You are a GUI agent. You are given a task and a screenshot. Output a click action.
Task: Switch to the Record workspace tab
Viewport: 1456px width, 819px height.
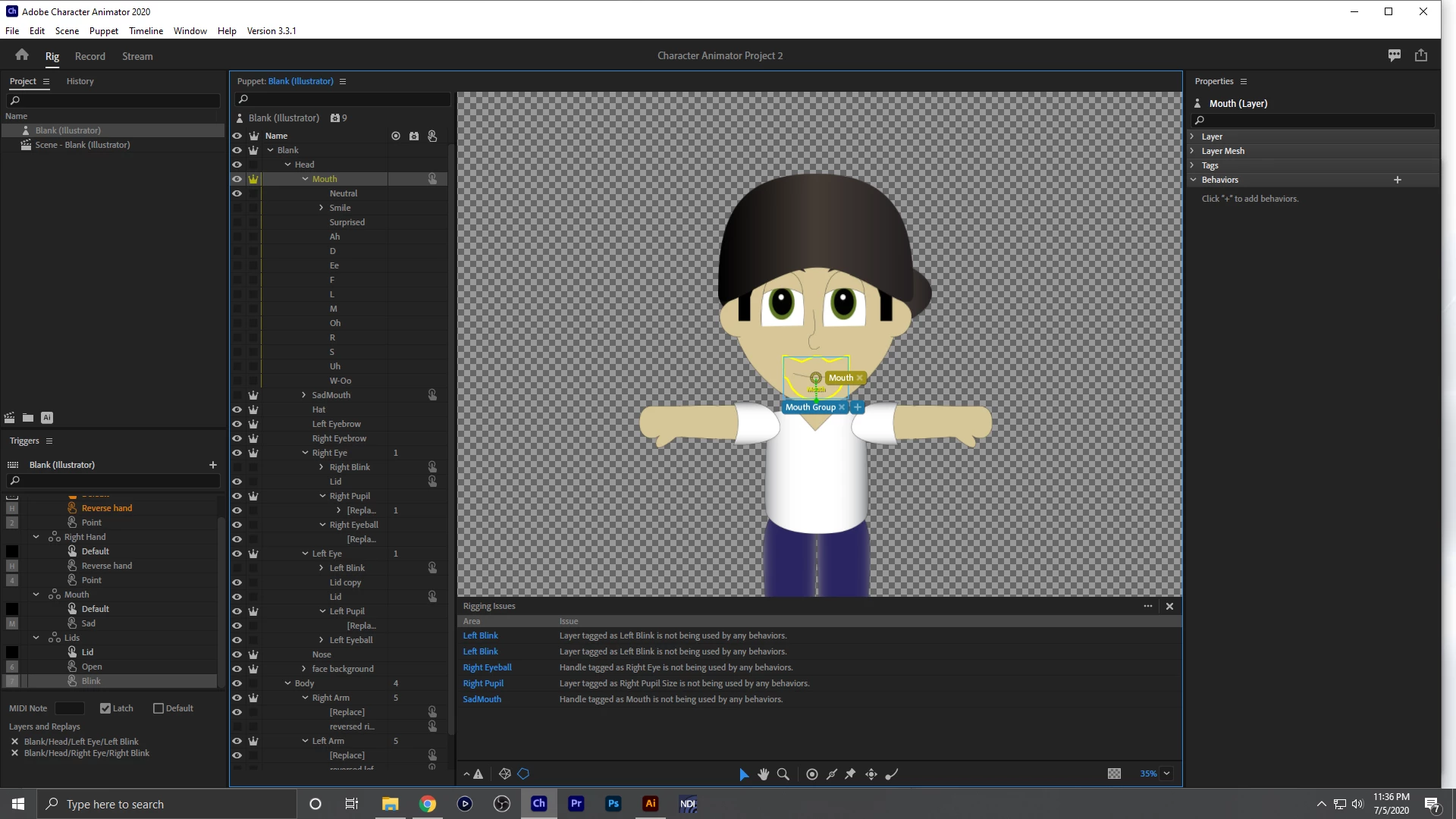click(x=90, y=56)
